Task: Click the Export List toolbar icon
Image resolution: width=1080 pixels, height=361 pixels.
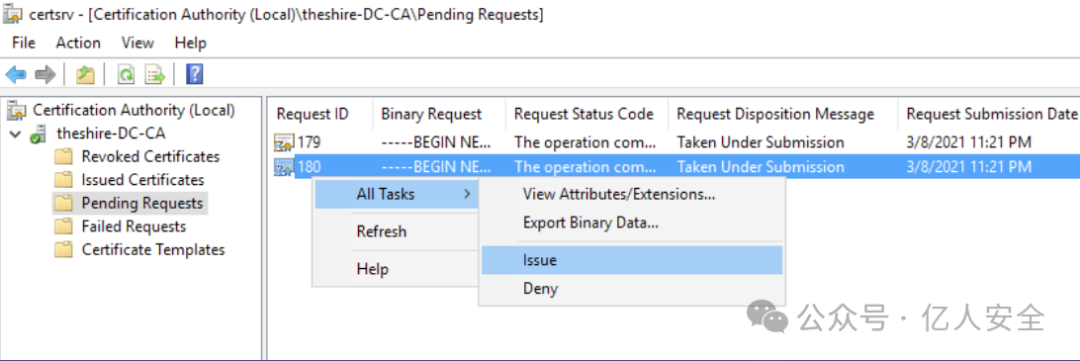Action: [x=155, y=74]
